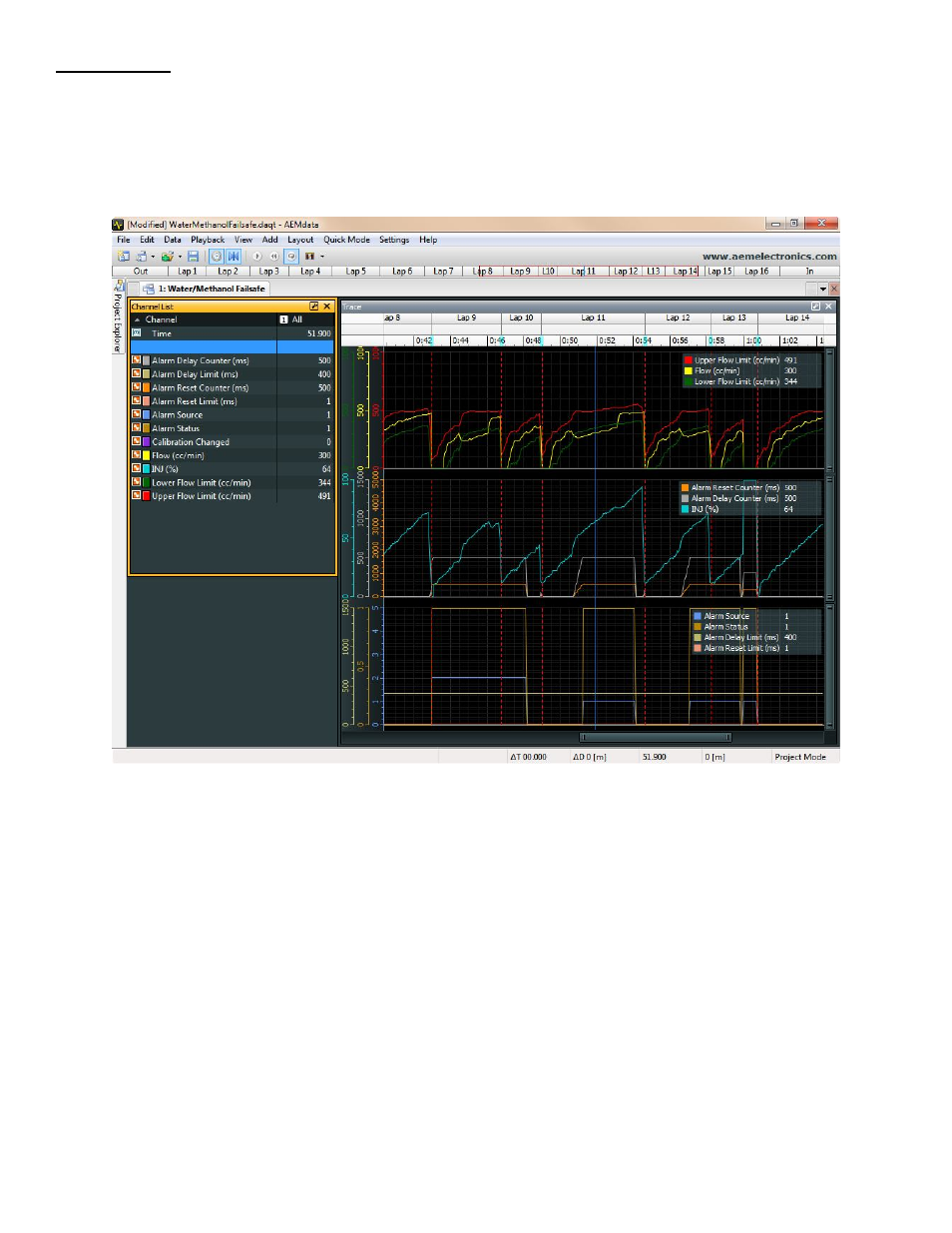Open the Quick Mode menu
952x1233 pixels.
pyautogui.click(x=346, y=240)
